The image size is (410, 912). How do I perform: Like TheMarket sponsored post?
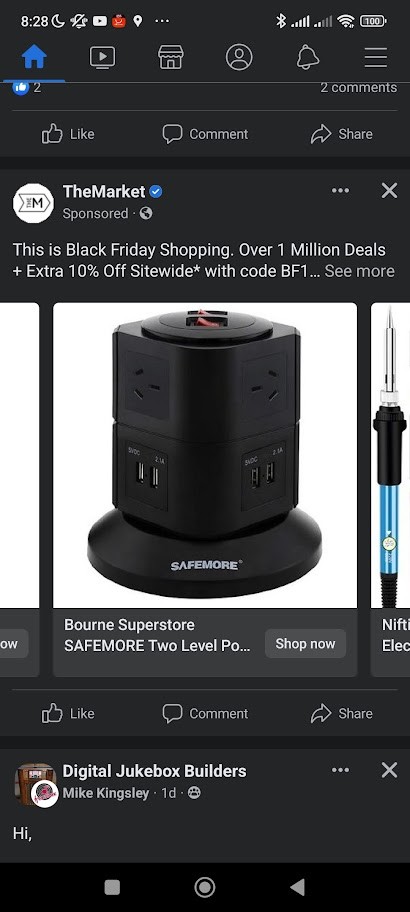(68, 714)
